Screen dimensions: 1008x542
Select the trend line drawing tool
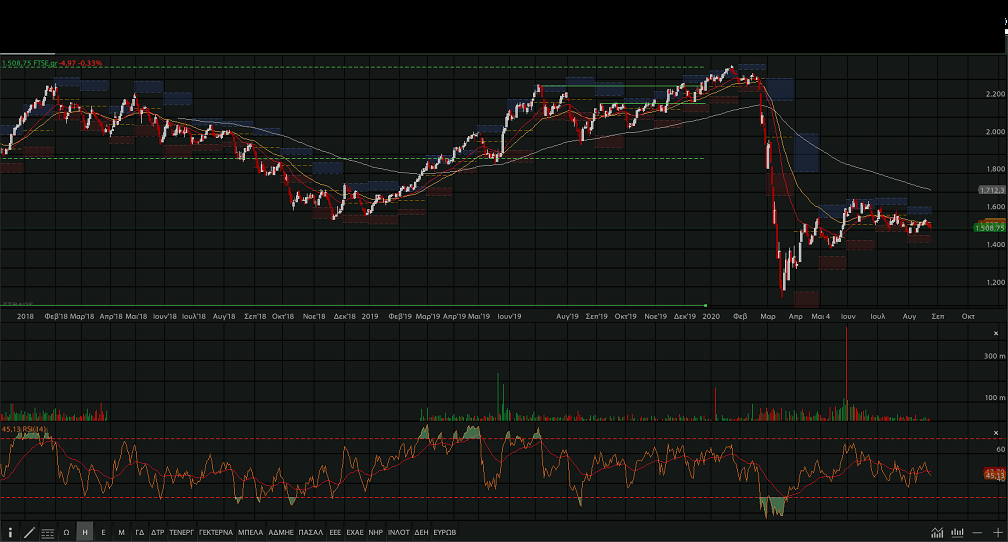click(x=29, y=533)
